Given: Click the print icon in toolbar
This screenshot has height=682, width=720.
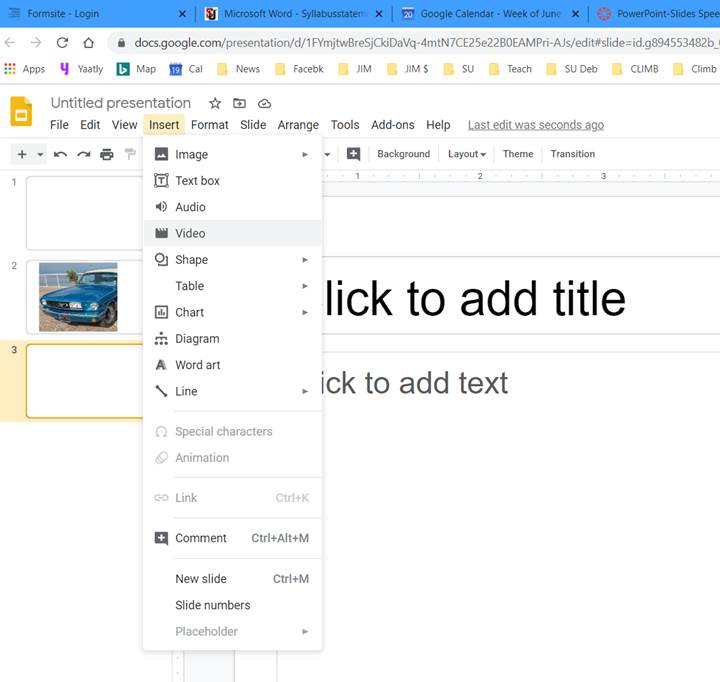Looking at the screenshot, I should pos(107,154).
